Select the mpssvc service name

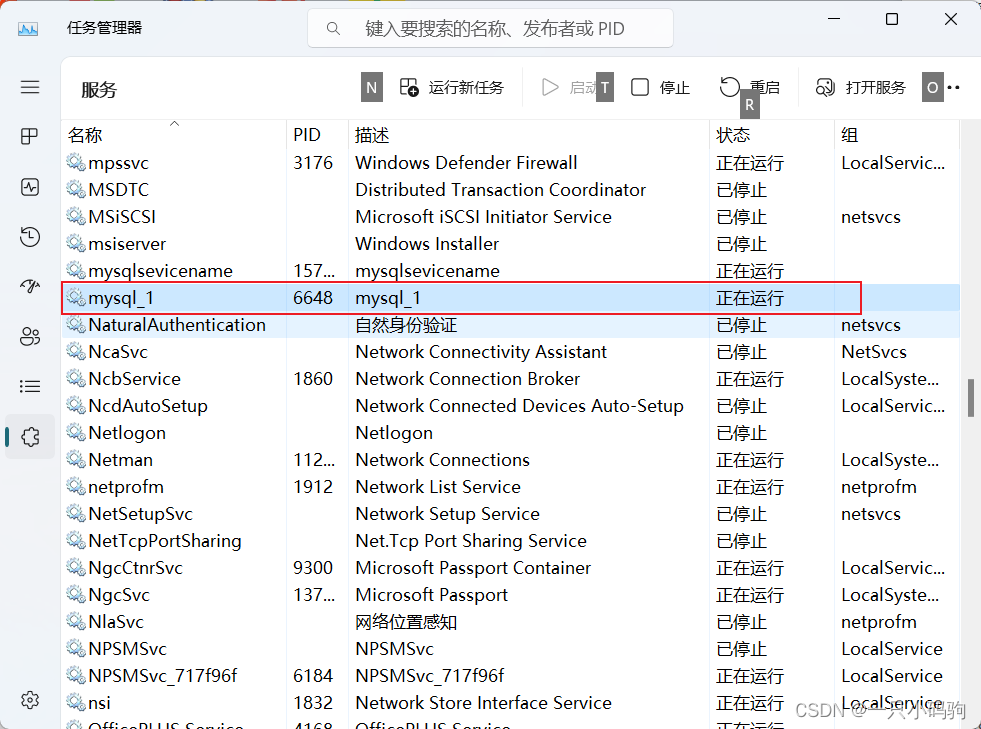pyautogui.click(x=118, y=163)
